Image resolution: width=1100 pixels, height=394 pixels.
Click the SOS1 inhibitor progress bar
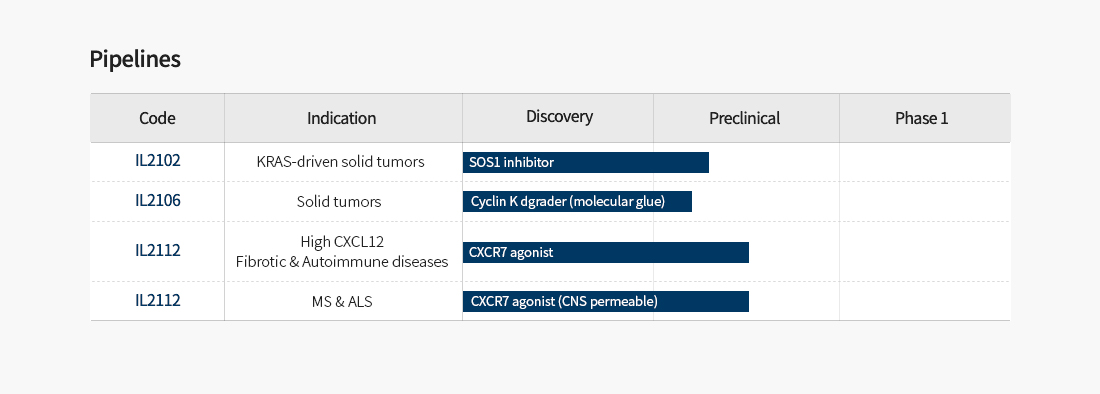click(x=586, y=162)
